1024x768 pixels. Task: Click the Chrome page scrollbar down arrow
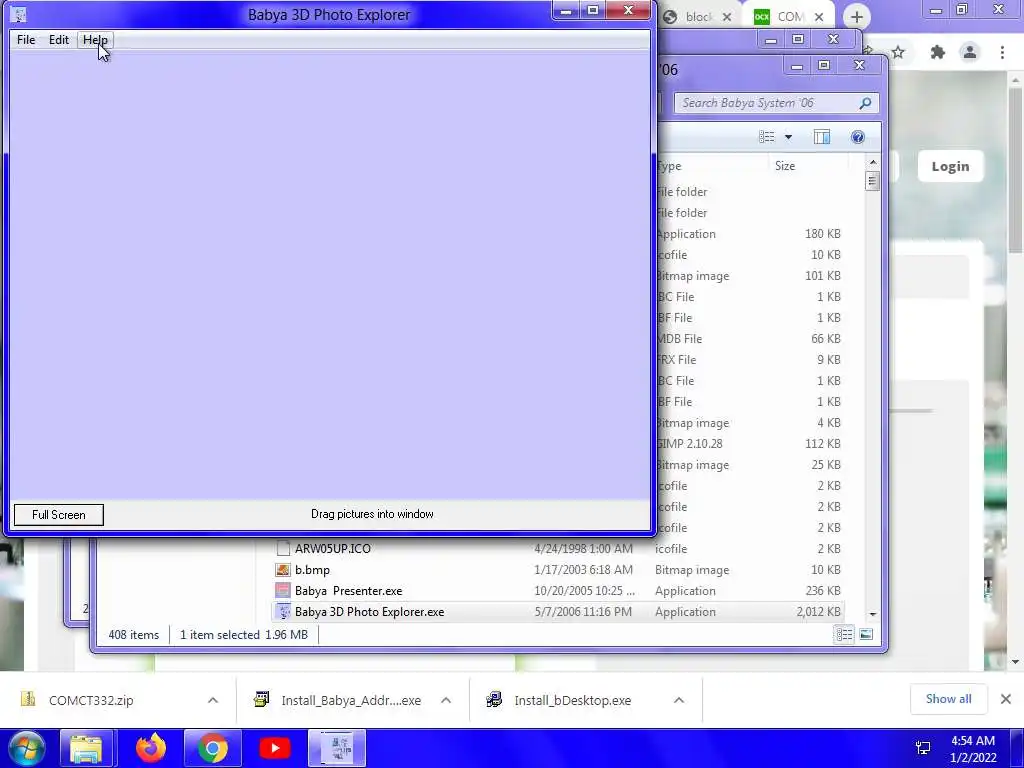1016,662
